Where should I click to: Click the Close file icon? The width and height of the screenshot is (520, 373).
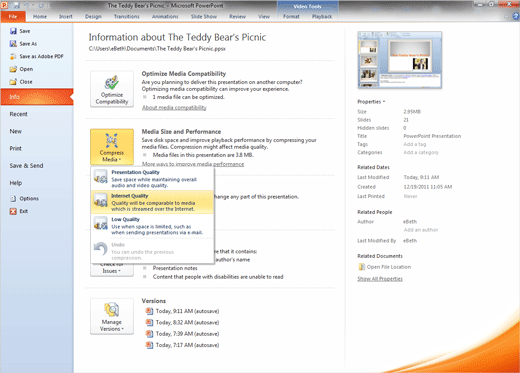pos(13,82)
